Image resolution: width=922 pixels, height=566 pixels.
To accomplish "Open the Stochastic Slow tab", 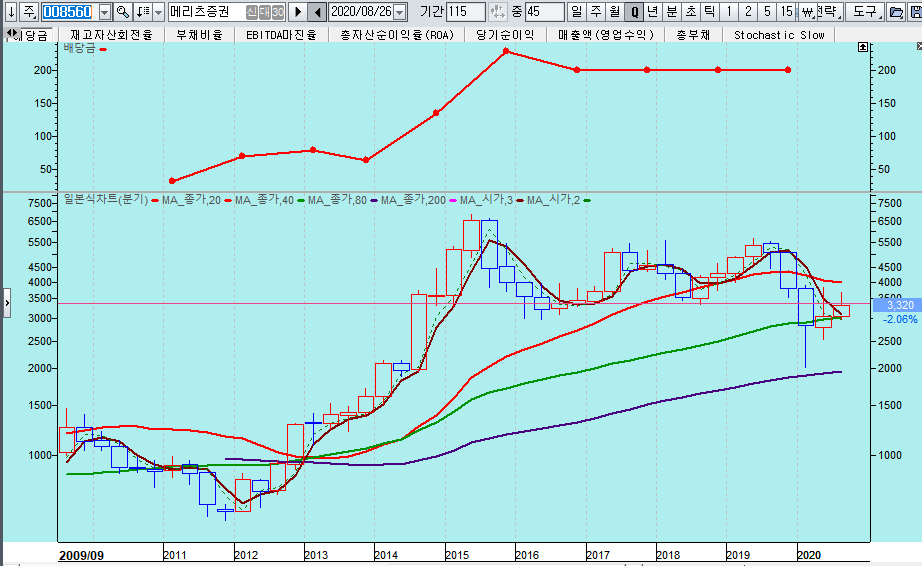I will (x=779, y=34).
